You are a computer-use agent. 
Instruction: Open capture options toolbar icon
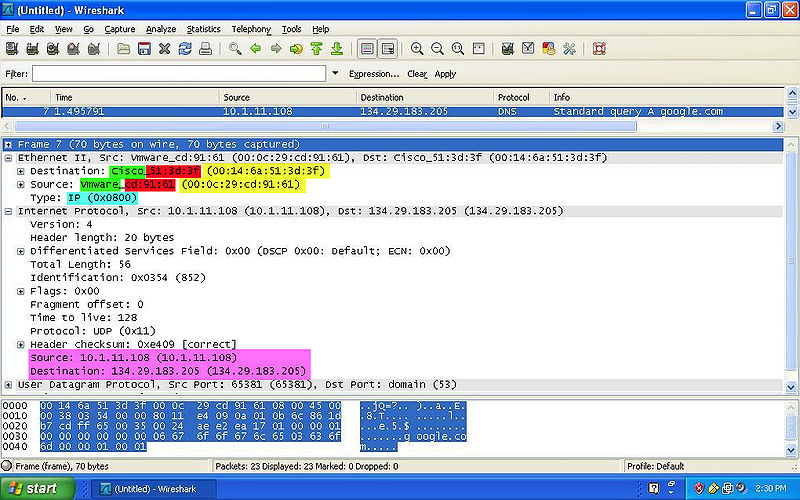(x=33, y=49)
